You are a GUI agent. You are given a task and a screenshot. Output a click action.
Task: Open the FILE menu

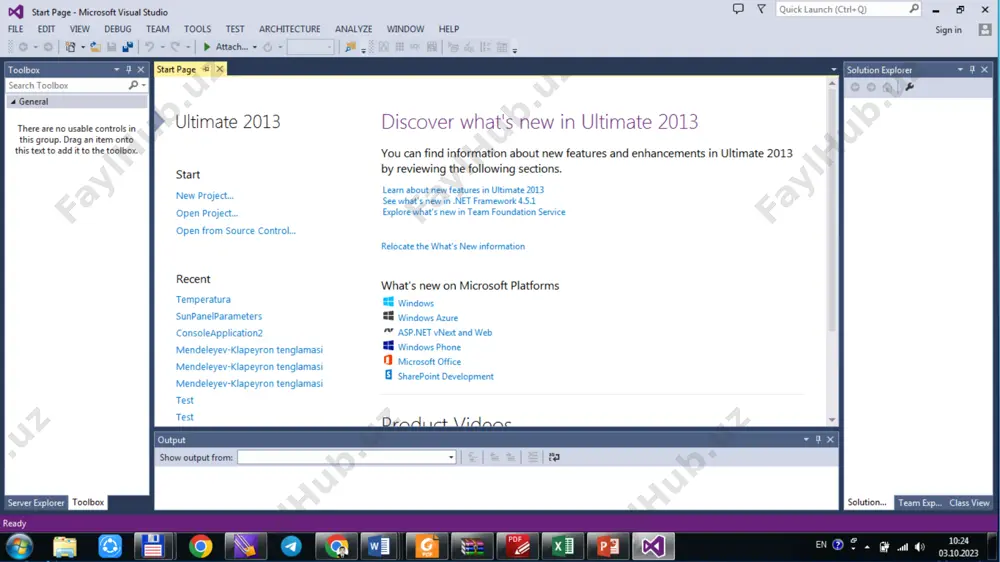point(15,29)
